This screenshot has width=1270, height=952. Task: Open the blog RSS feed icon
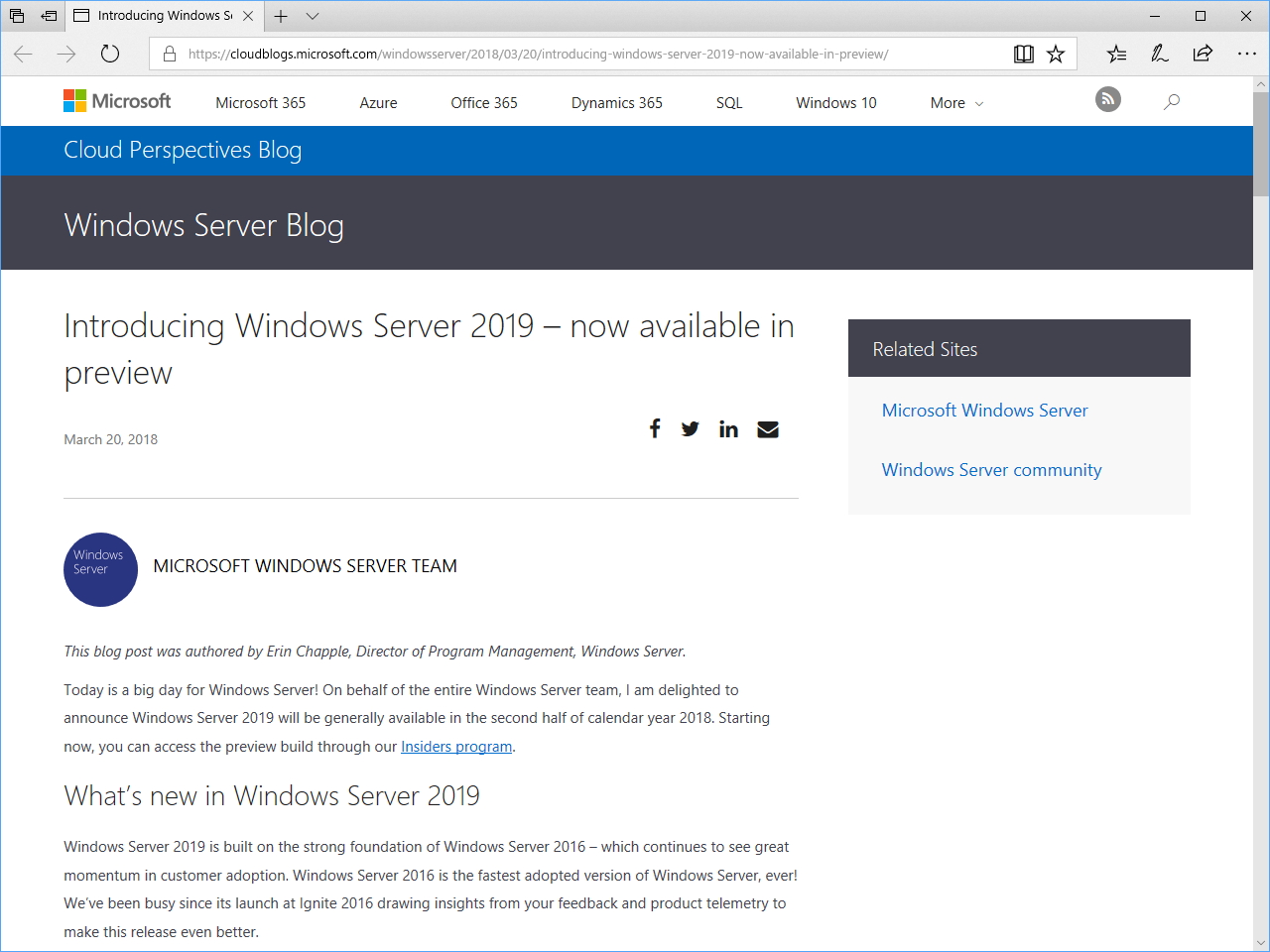tap(1107, 99)
